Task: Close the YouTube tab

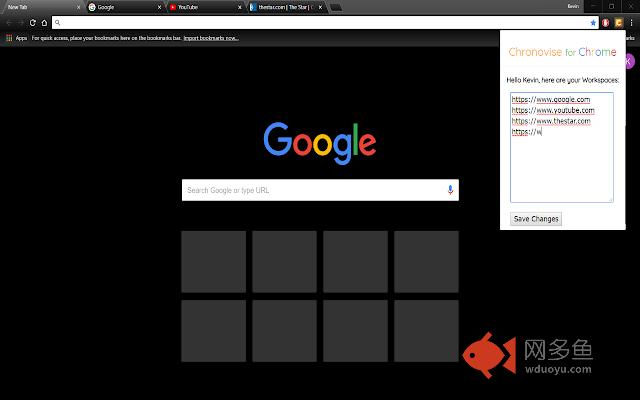Action: (240, 7)
